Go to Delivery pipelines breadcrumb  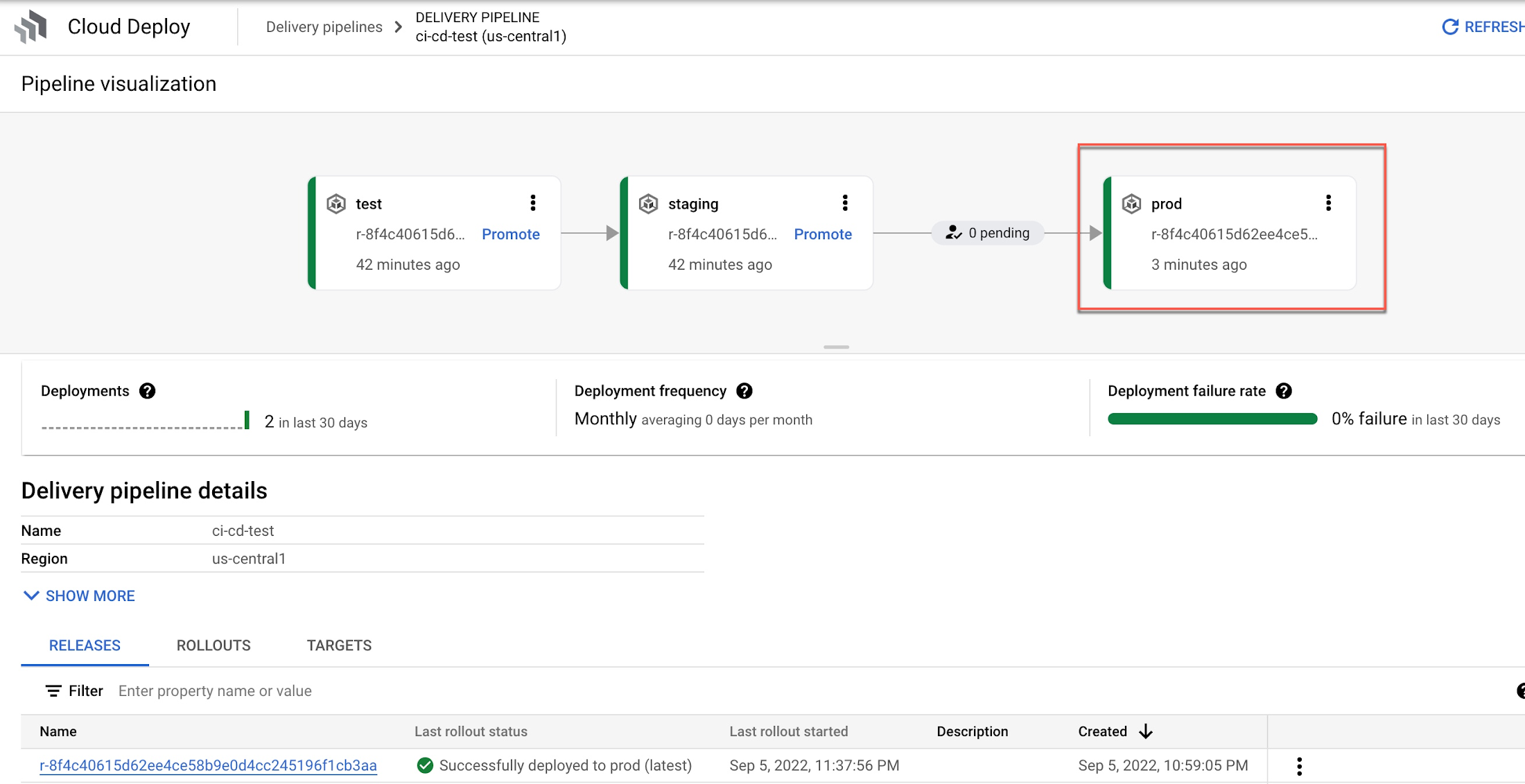324,27
